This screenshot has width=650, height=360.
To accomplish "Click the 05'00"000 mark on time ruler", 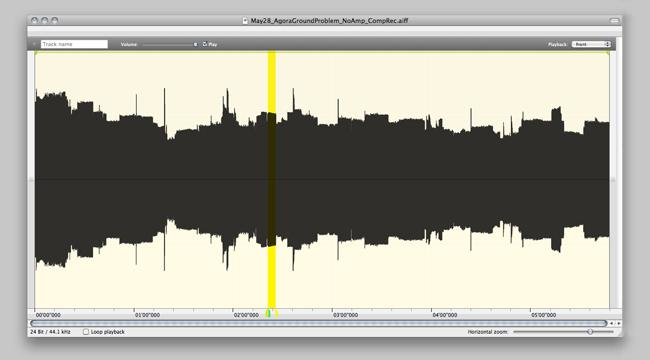I will [543, 315].
